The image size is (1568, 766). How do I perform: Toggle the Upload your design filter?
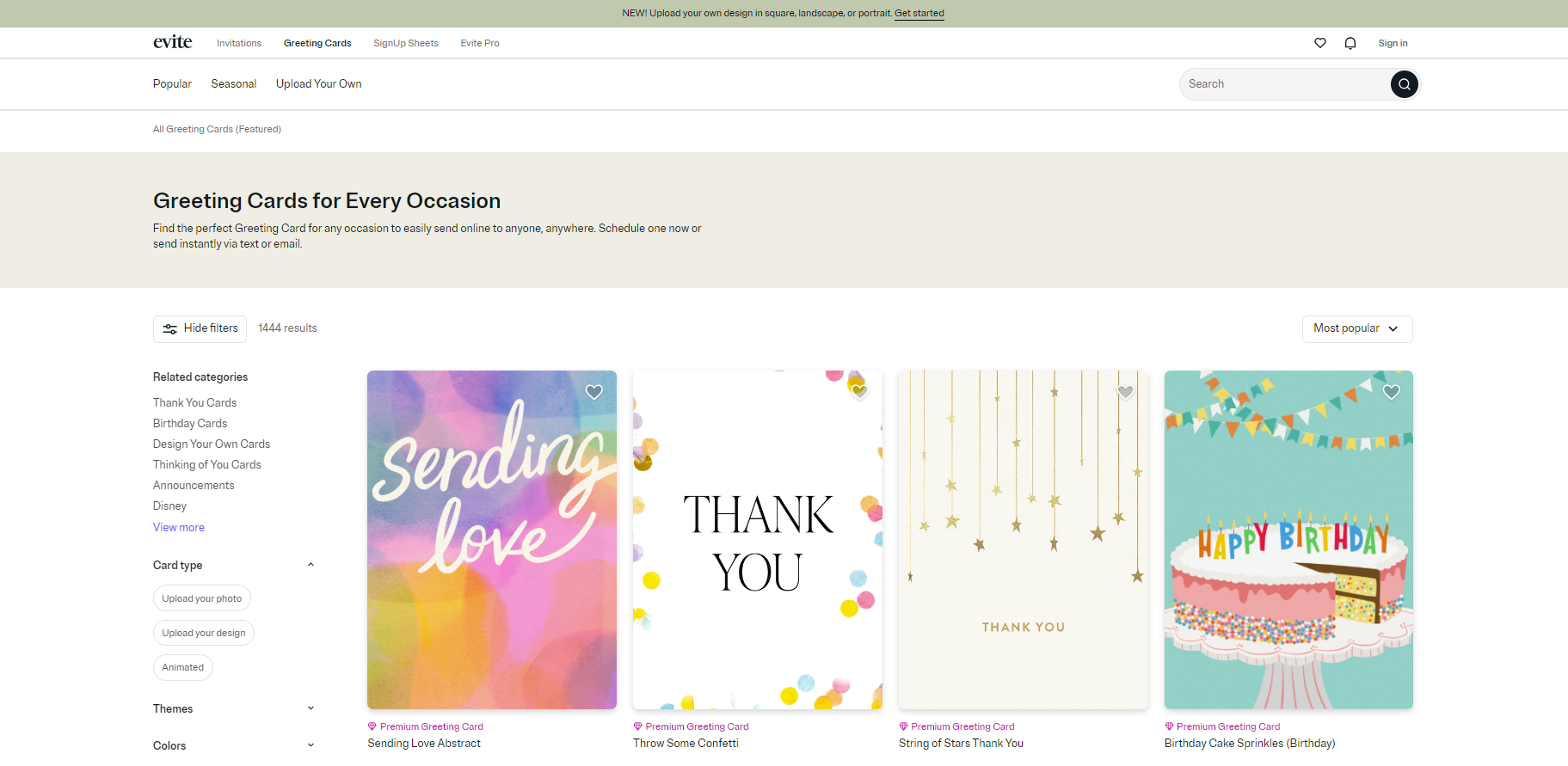point(203,633)
